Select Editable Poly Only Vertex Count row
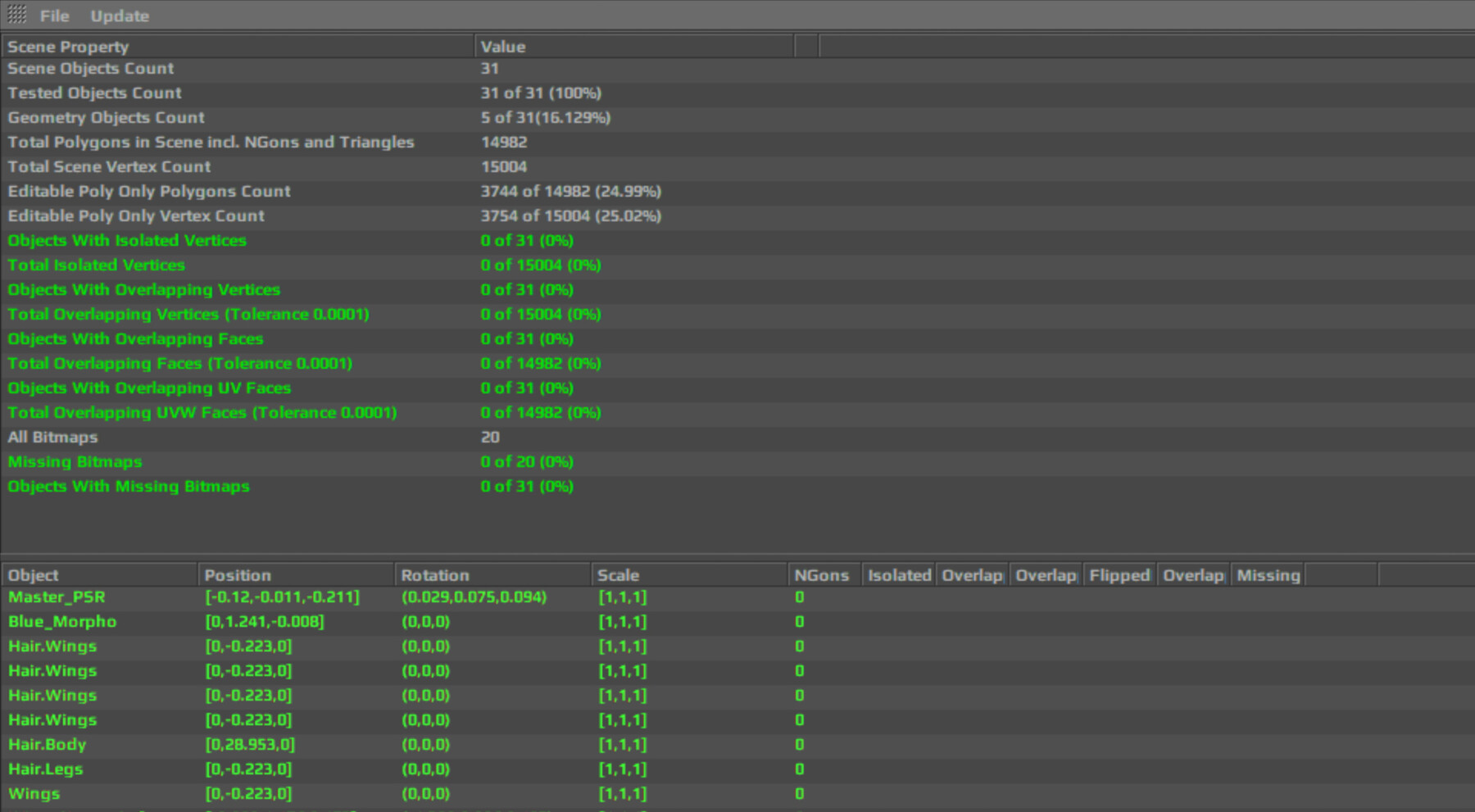The width and height of the screenshot is (1475, 812). (x=737, y=216)
